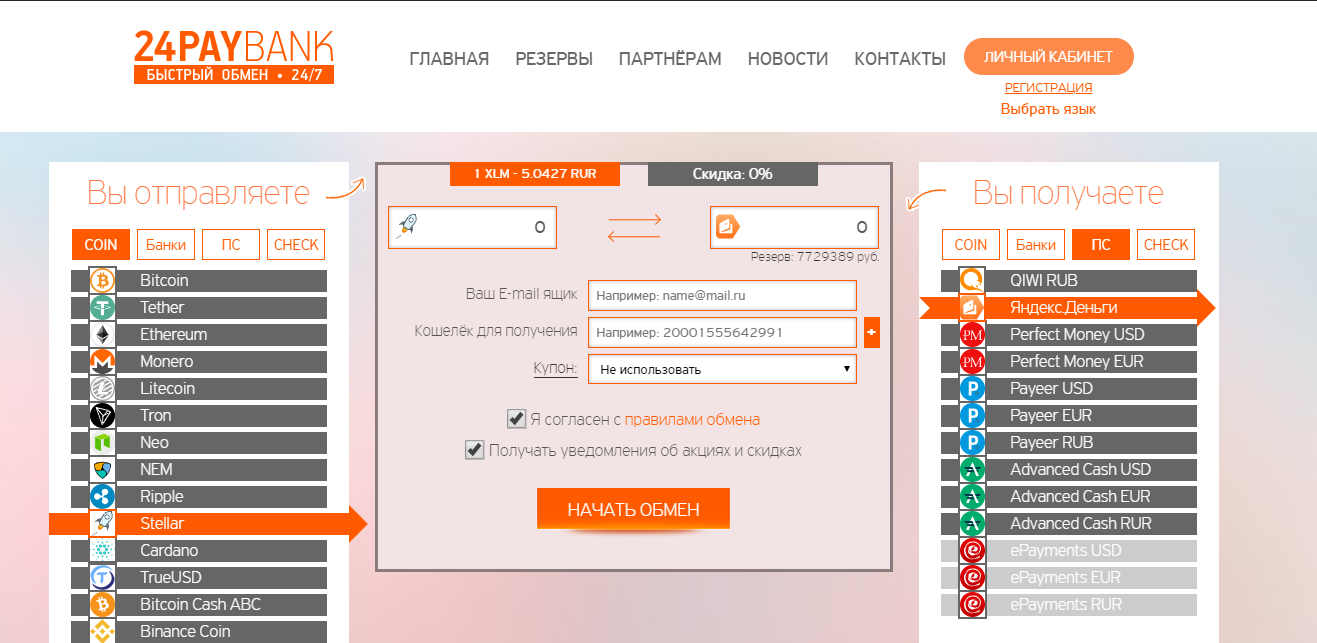1317x643 pixels.
Task: Click the Perfect Money EUR icon
Action: (972, 362)
